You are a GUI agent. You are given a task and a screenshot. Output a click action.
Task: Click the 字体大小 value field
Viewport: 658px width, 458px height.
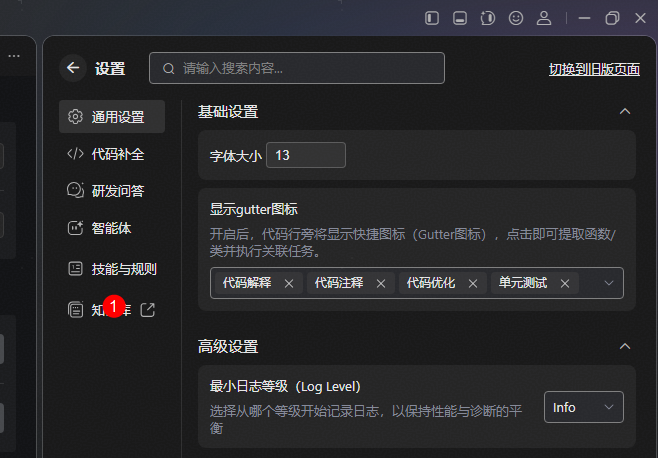coord(306,155)
